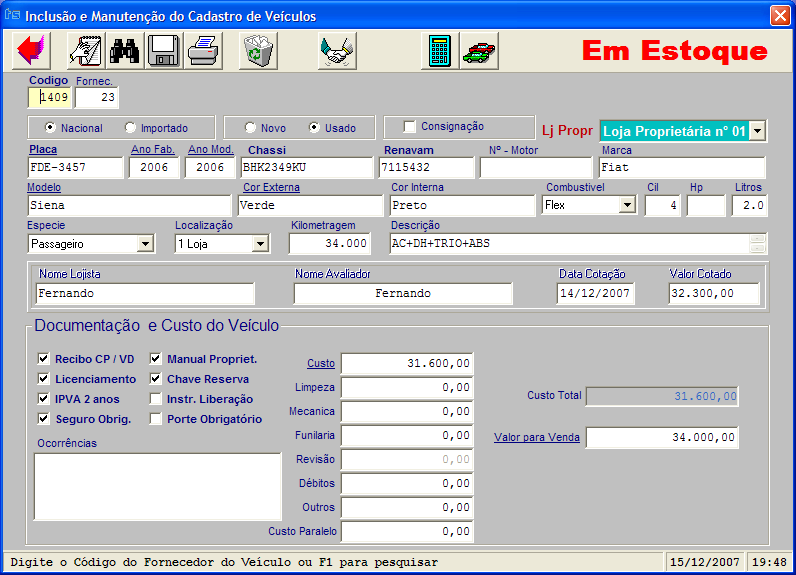Choose the Novo radio option
This screenshot has width=796, height=575.
click(250, 127)
